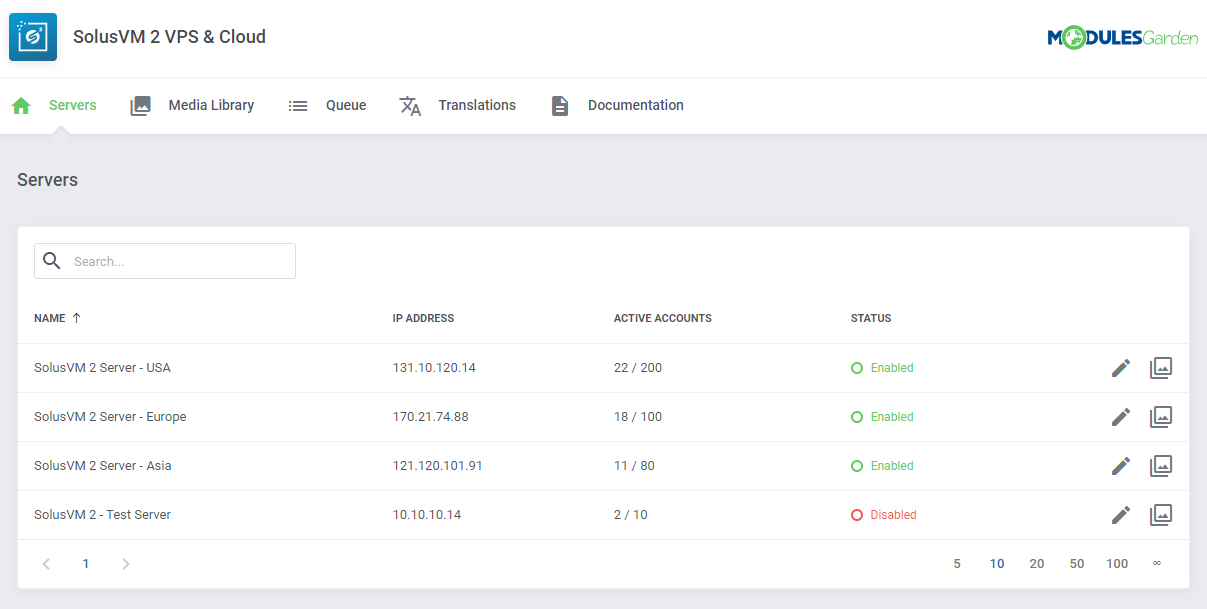Open media library for Test Server row
This screenshot has width=1207, height=609.
[x=1160, y=515]
